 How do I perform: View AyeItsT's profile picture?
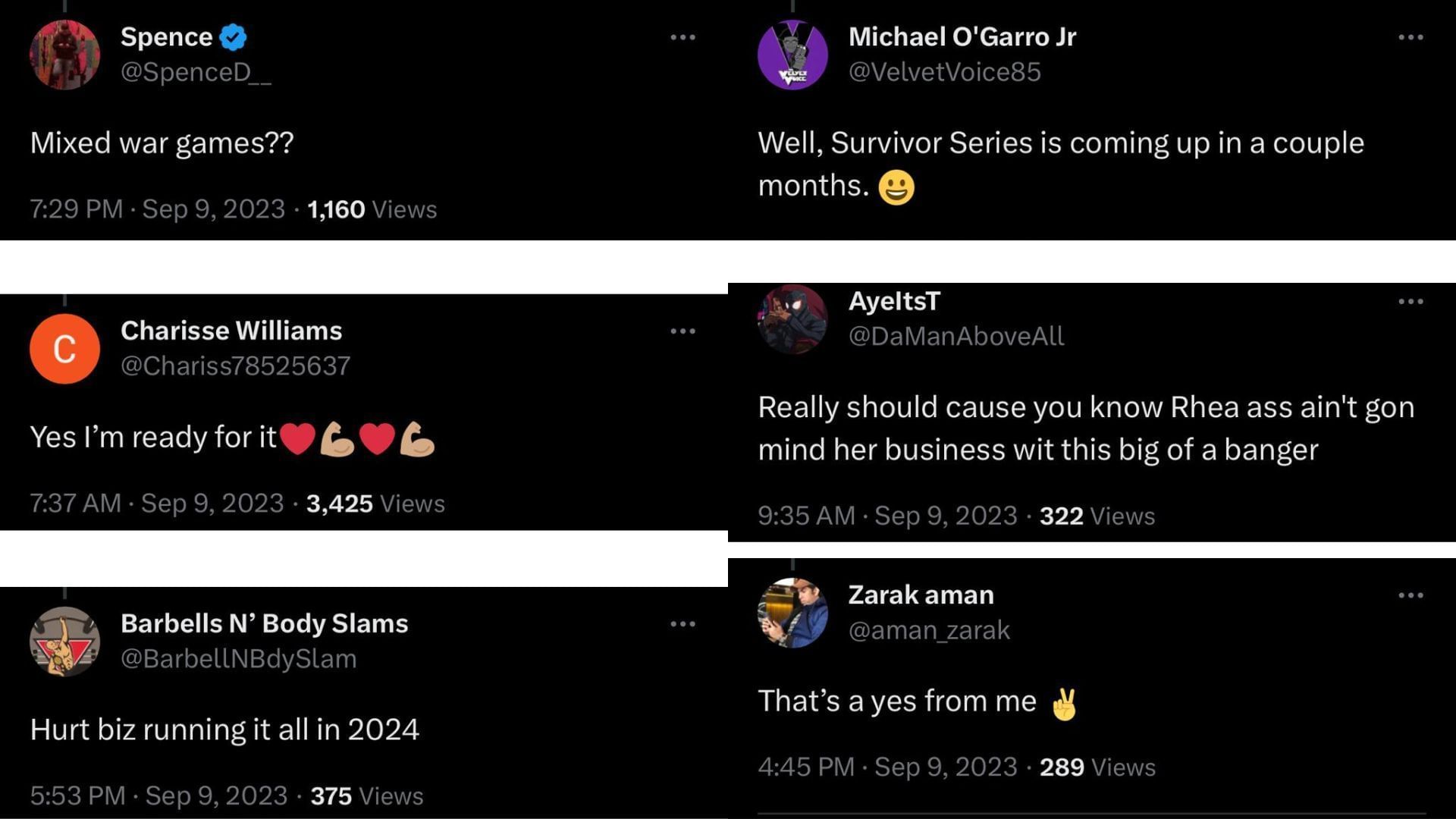click(x=792, y=319)
